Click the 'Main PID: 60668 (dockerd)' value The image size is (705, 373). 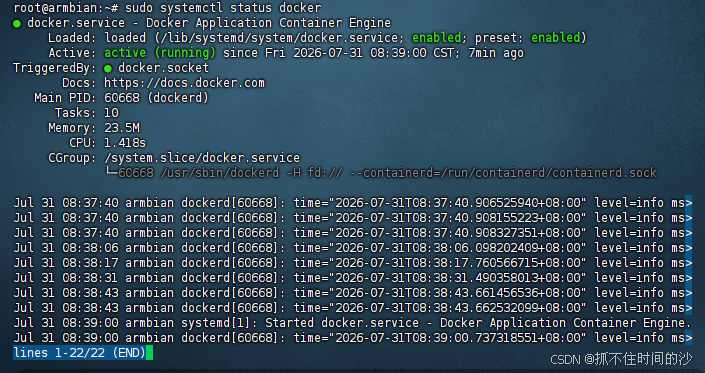tap(156, 98)
